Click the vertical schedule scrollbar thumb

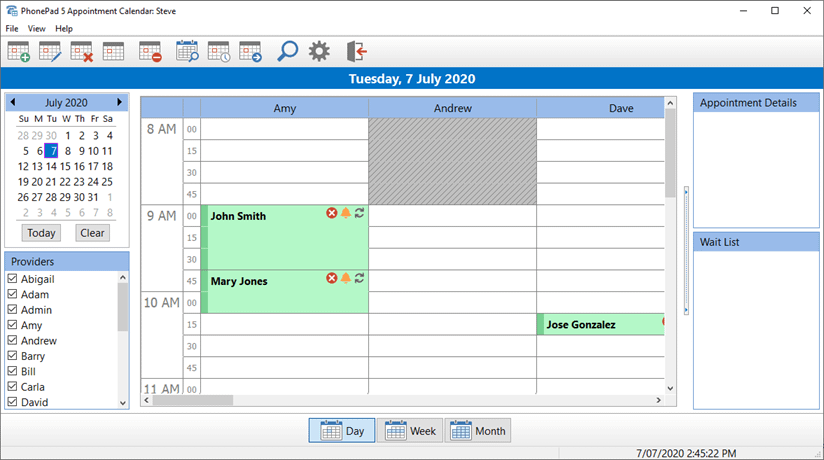pos(670,154)
